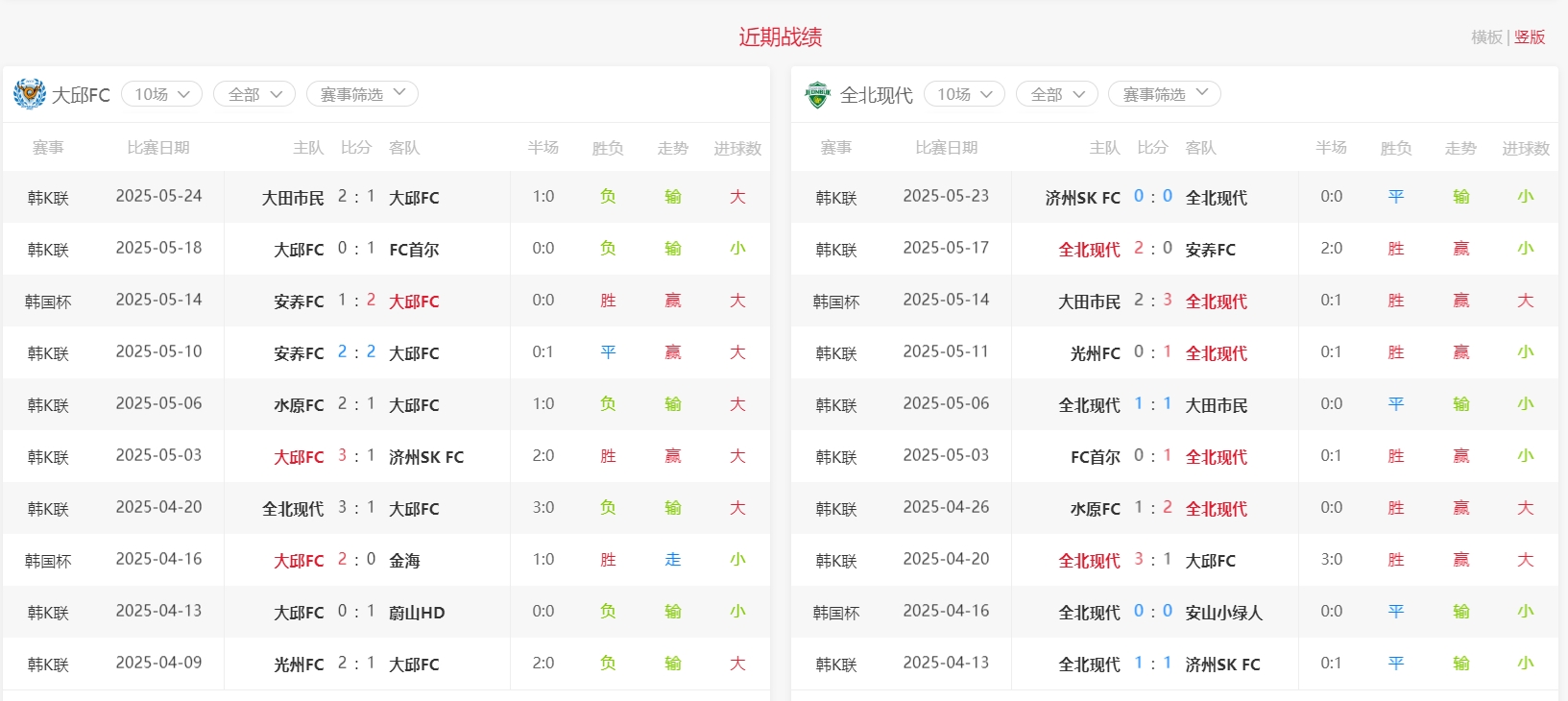Image resolution: width=1568 pixels, height=701 pixels.
Task: Click 蔚山HD team name
Action: tap(417, 613)
